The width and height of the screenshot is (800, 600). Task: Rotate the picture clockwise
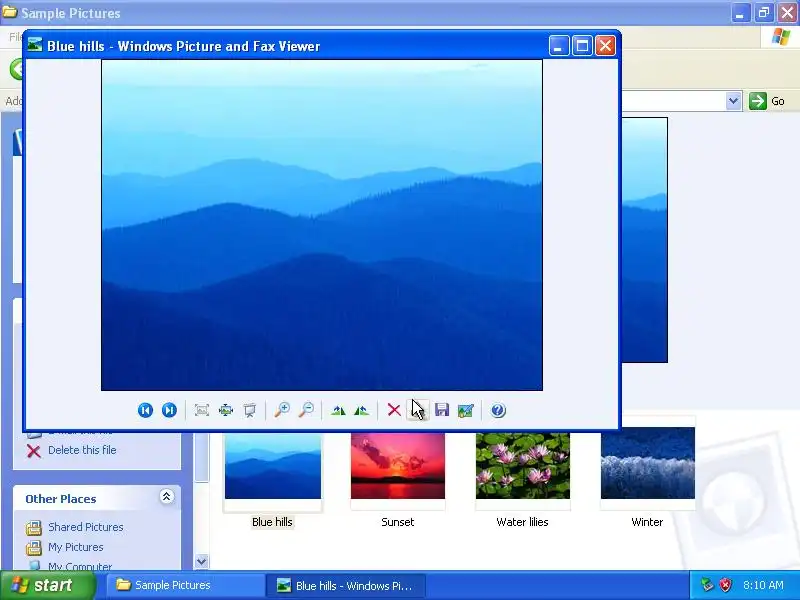(x=338, y=410)
